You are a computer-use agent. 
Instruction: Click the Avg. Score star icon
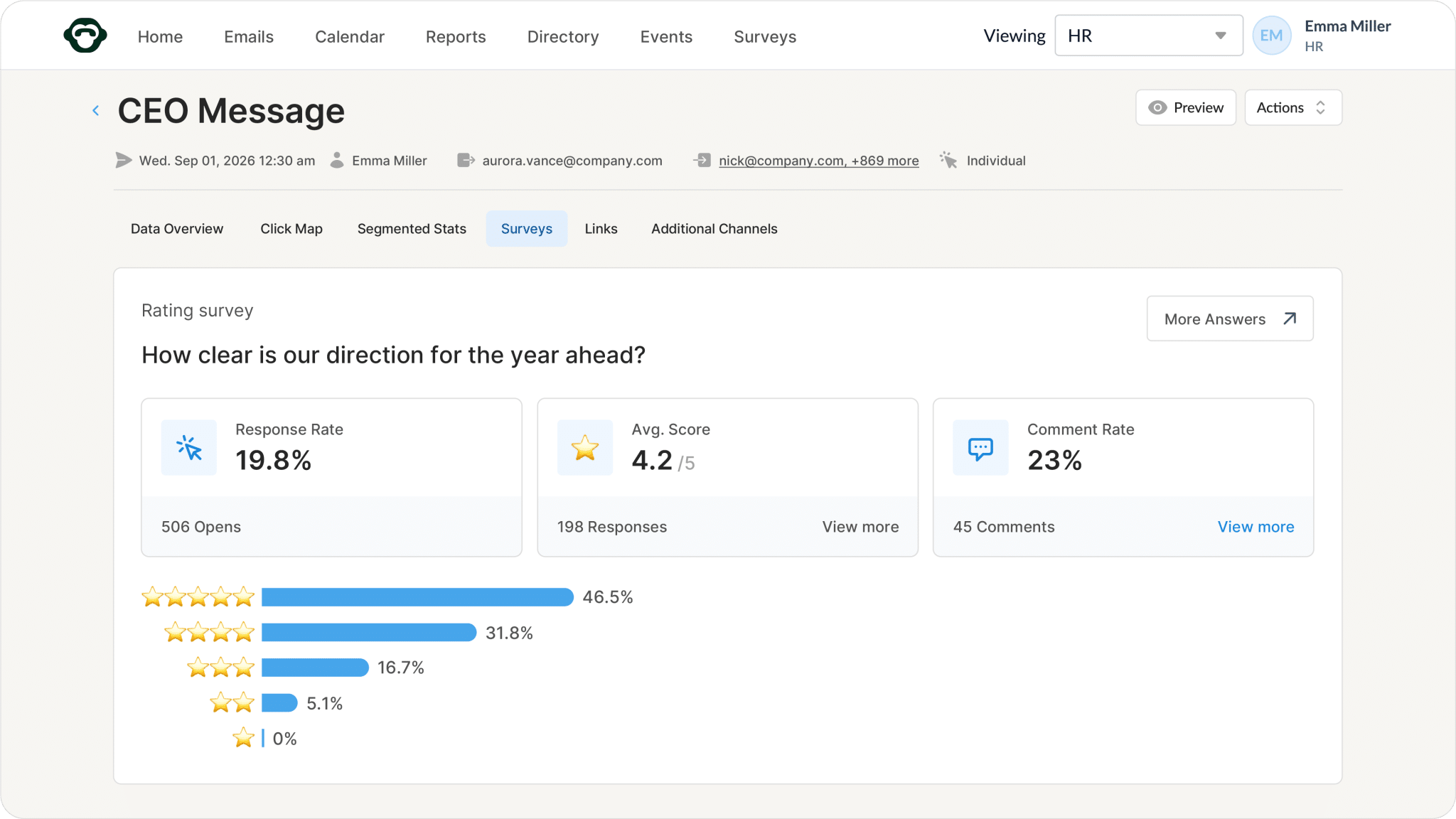click(x=585, y=448)
